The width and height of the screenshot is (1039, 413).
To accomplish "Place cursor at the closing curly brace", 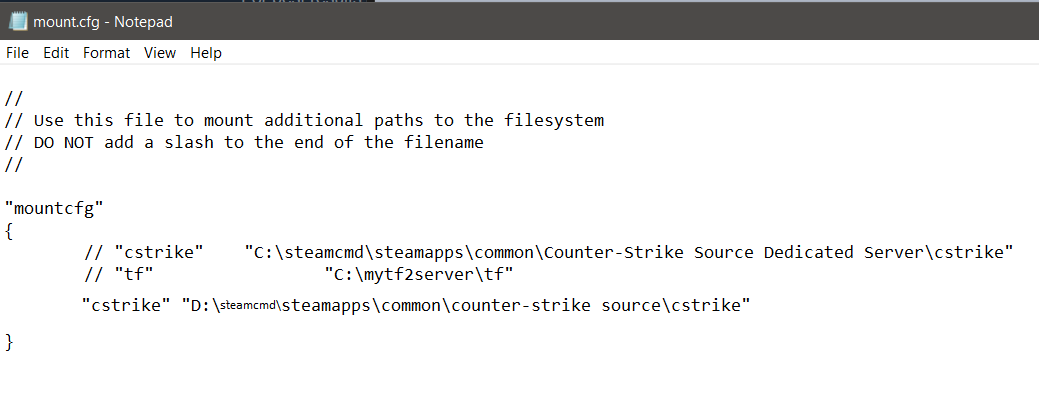I will pyautogui.click(x=9, y=341).
